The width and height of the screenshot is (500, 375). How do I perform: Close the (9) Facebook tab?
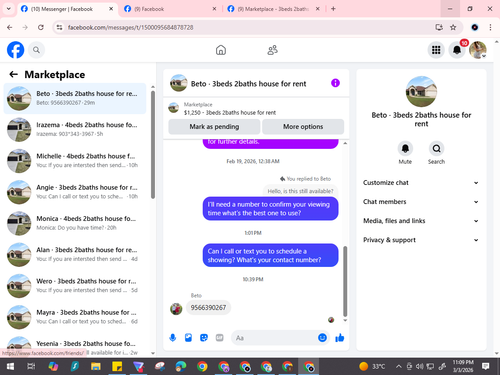(x=214, y=9)
